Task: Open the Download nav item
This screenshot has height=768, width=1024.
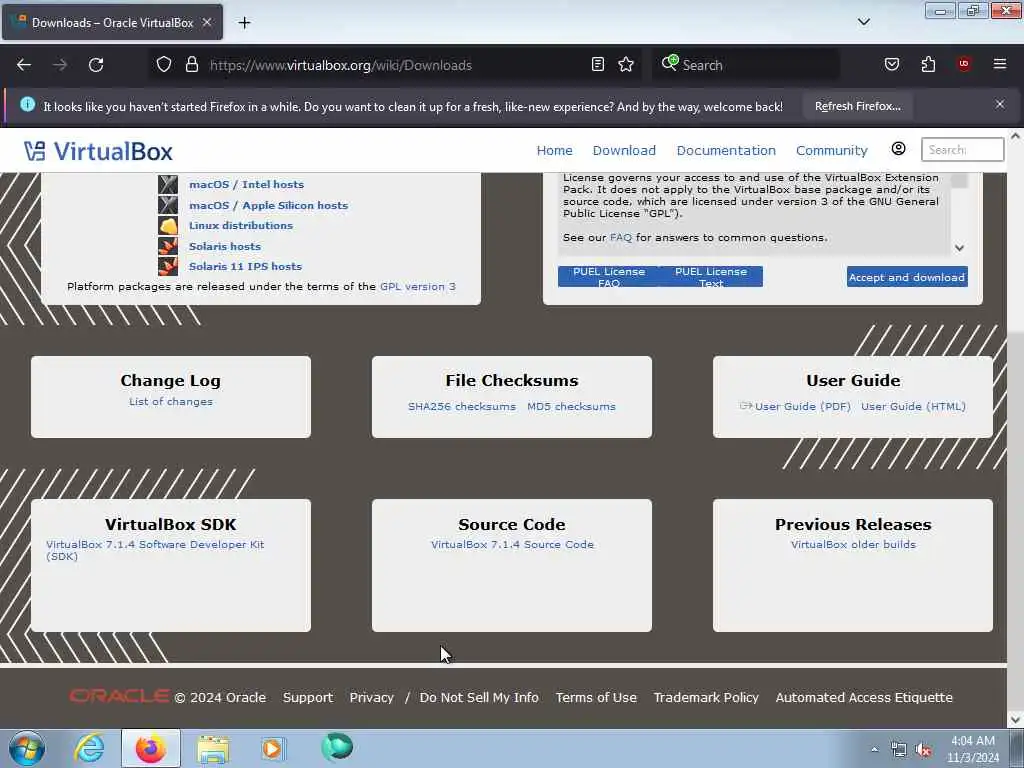Action: click(624, 150)
